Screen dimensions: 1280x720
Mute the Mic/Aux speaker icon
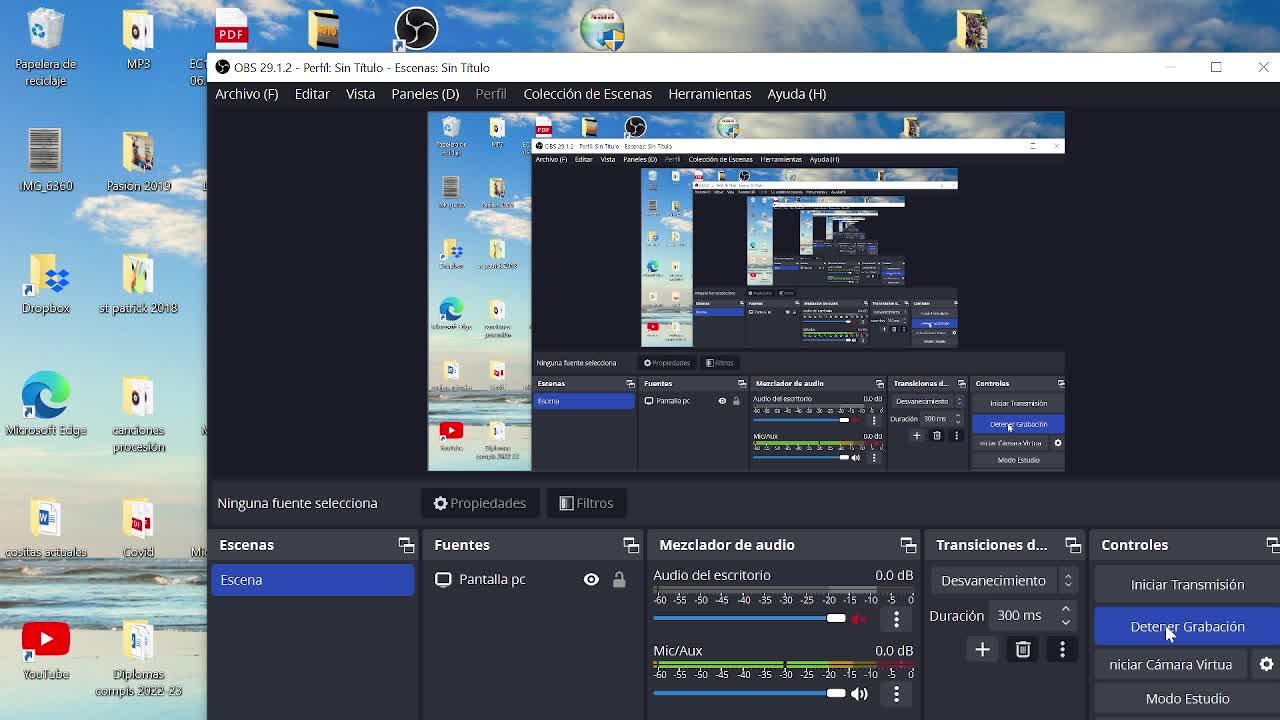[x=859, y=694]
